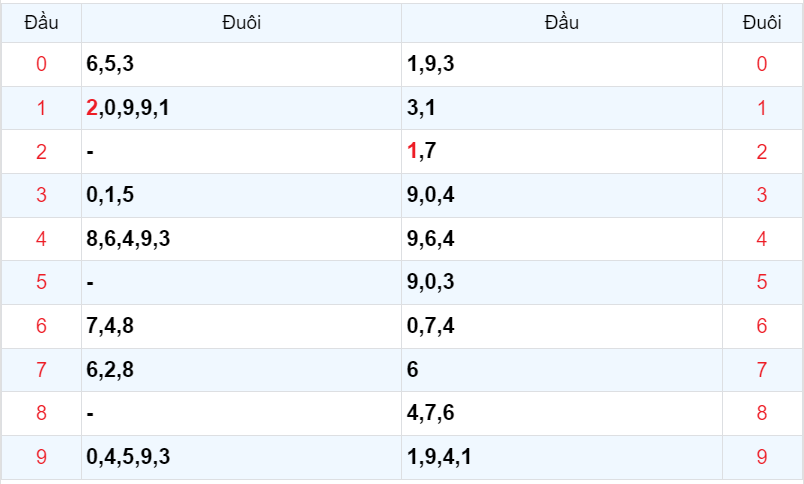Click the leftmost Đầu column header
Screen dimensions: 804x484
[x=41, y=22]
